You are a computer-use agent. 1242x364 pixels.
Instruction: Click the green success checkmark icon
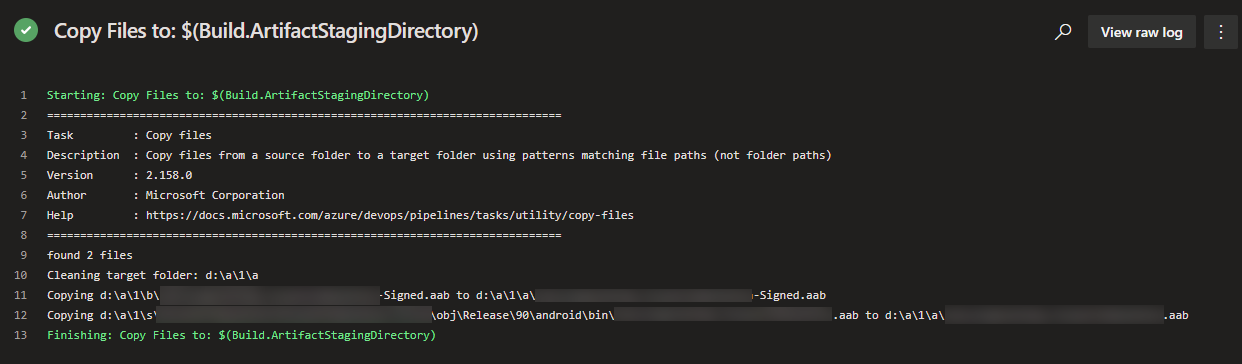pyautogui.click(x=26, y=31)
